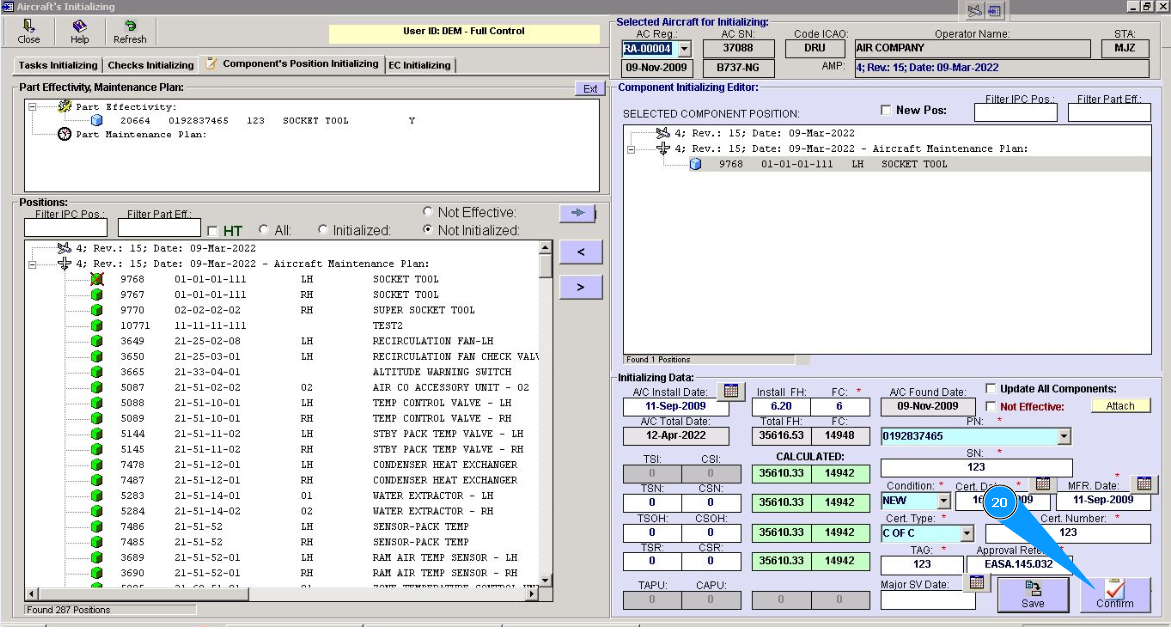The height and width of the screenshot is (633, 1171).
Task: Switch to Tasks Initializing tab
Action: coord(58,65)
